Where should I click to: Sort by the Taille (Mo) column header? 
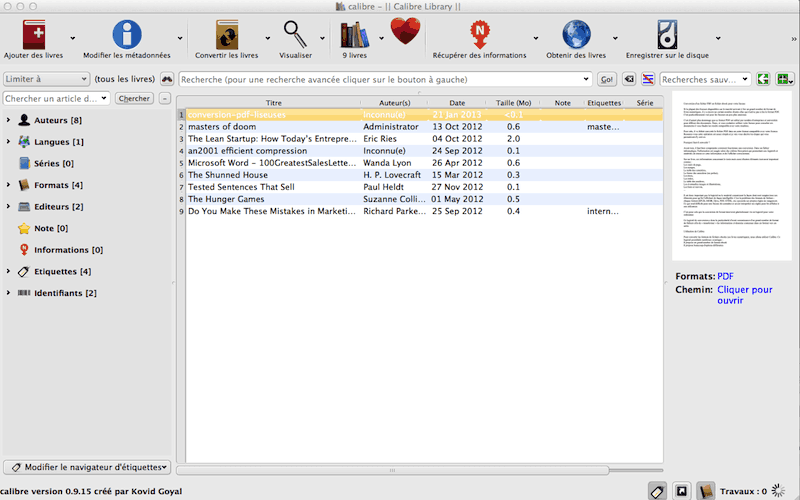[x=513, y=103]
